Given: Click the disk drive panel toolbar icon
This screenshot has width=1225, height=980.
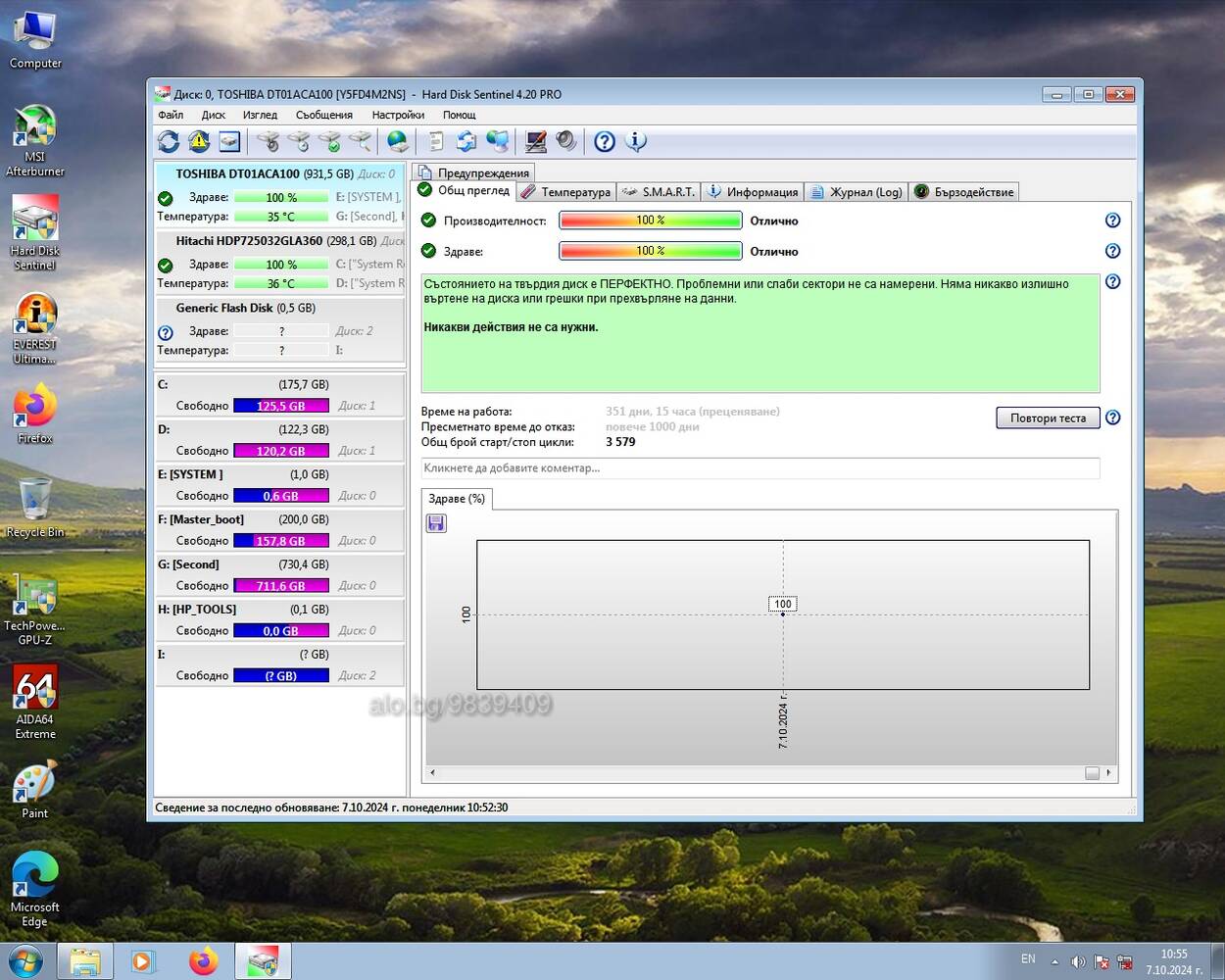Looking at the screenshot, I should tap(229, 142).
